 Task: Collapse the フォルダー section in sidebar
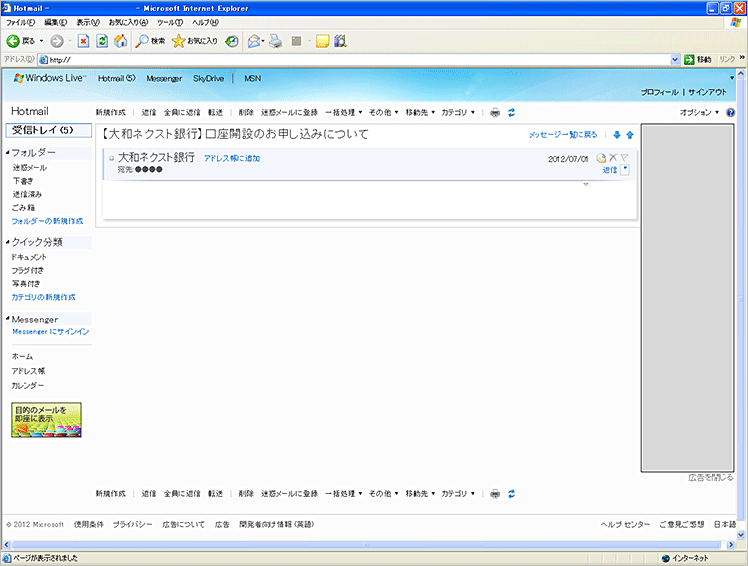pos(8,153)
